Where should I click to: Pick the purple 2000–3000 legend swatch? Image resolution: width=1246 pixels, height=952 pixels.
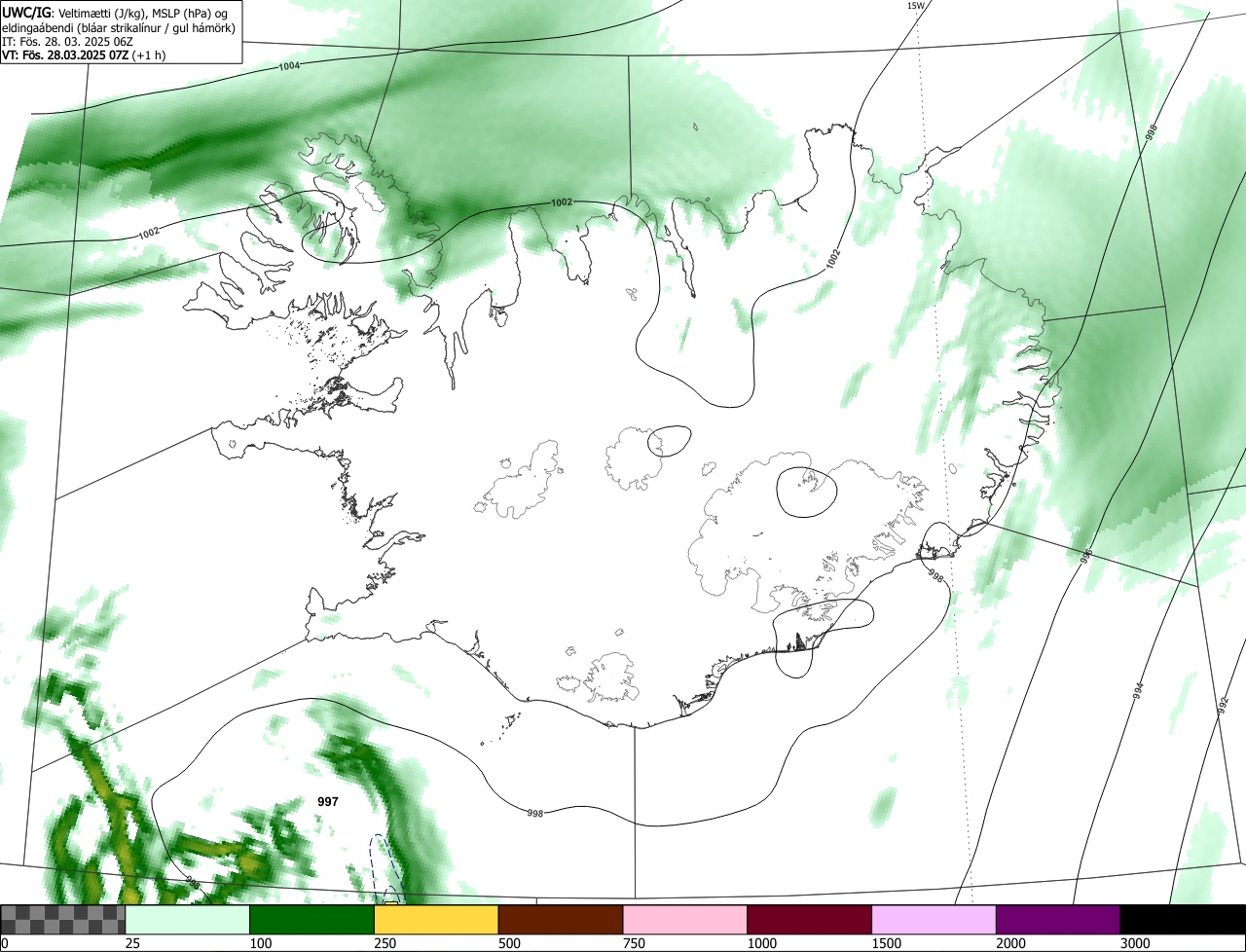point(1058,919)
